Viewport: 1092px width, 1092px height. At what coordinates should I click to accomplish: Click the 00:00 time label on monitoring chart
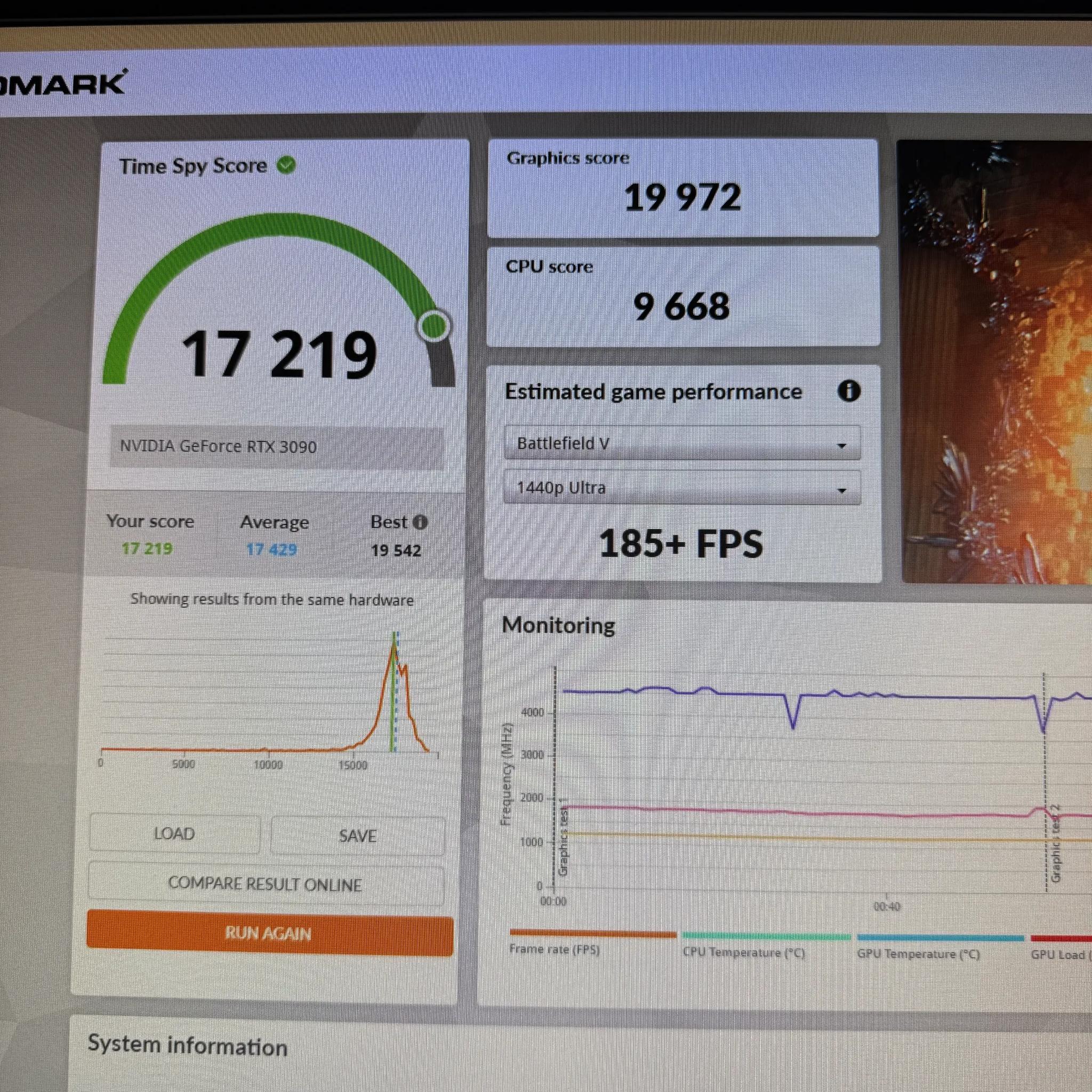(553, 901)
